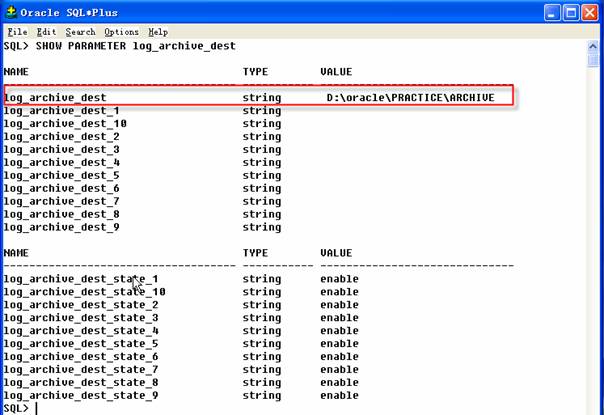
Task: Click enable value for log_archive_dest_state_1
Action: coord(339,279)
